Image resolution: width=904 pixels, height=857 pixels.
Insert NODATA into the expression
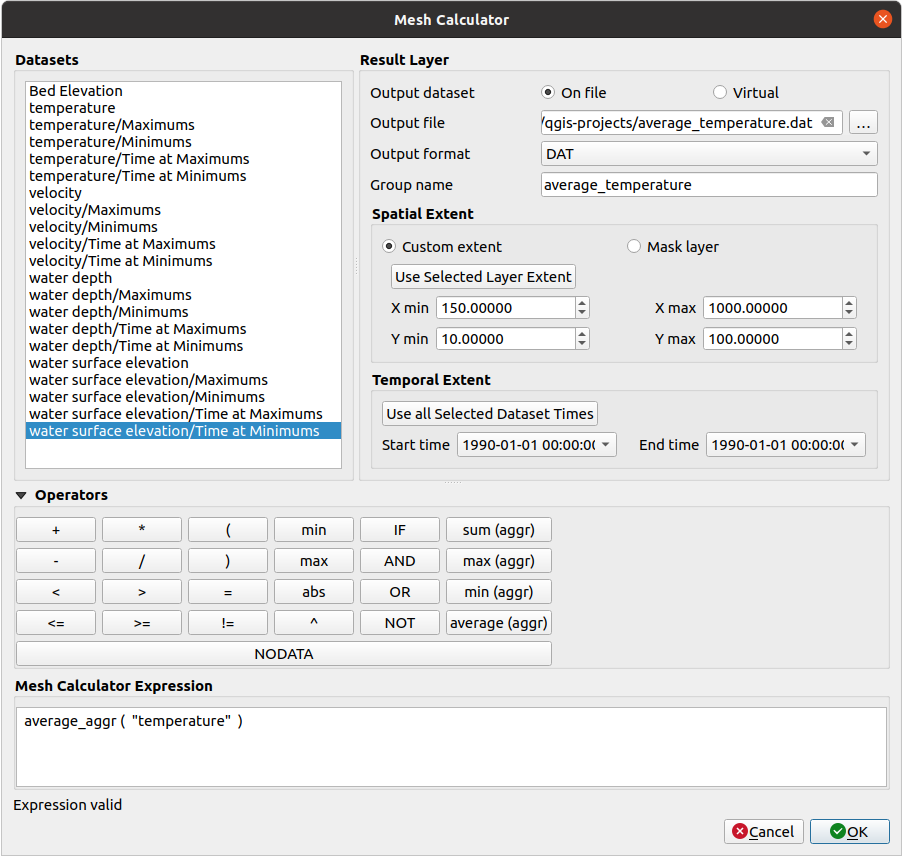283,653
